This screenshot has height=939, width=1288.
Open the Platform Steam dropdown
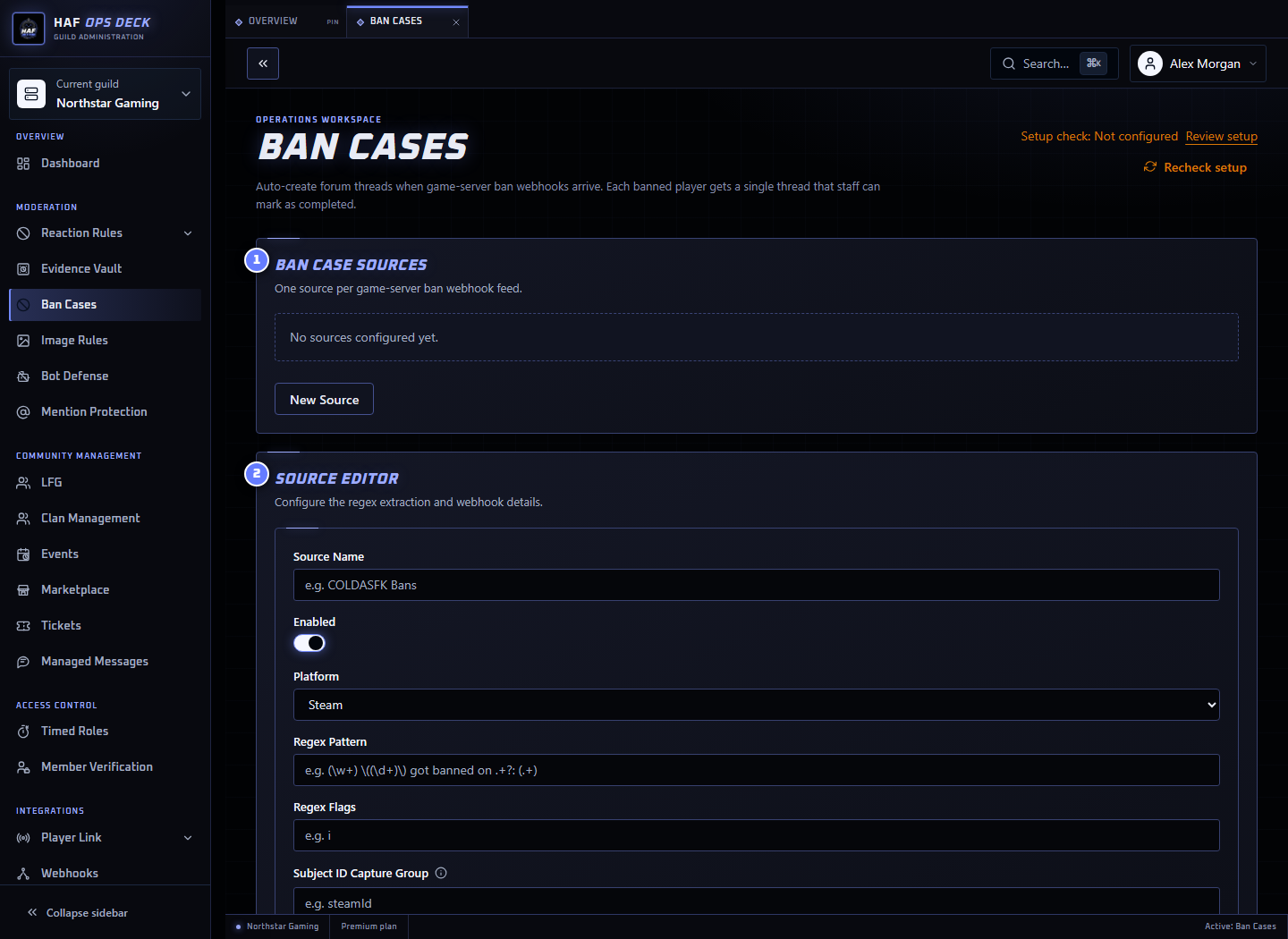click(x=757, y=705)
